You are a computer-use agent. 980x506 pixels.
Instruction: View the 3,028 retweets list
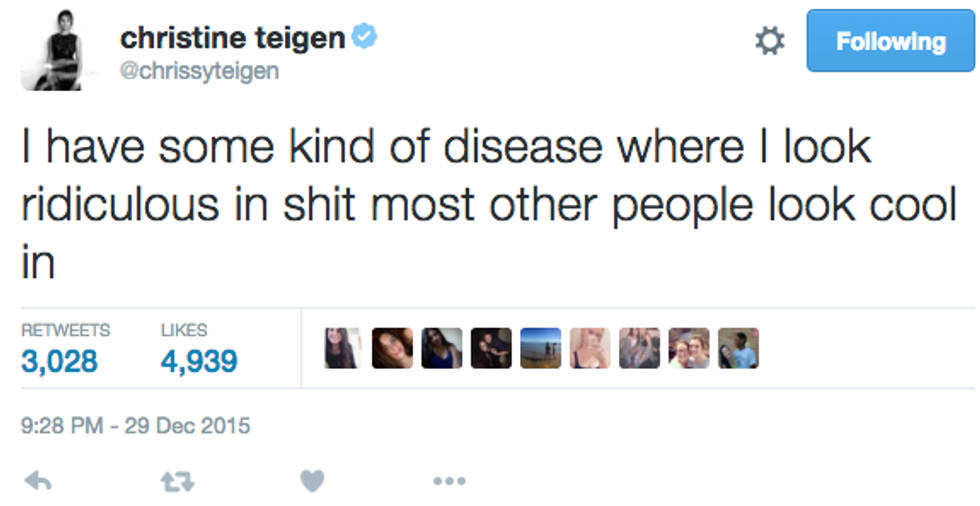[60, 361]
